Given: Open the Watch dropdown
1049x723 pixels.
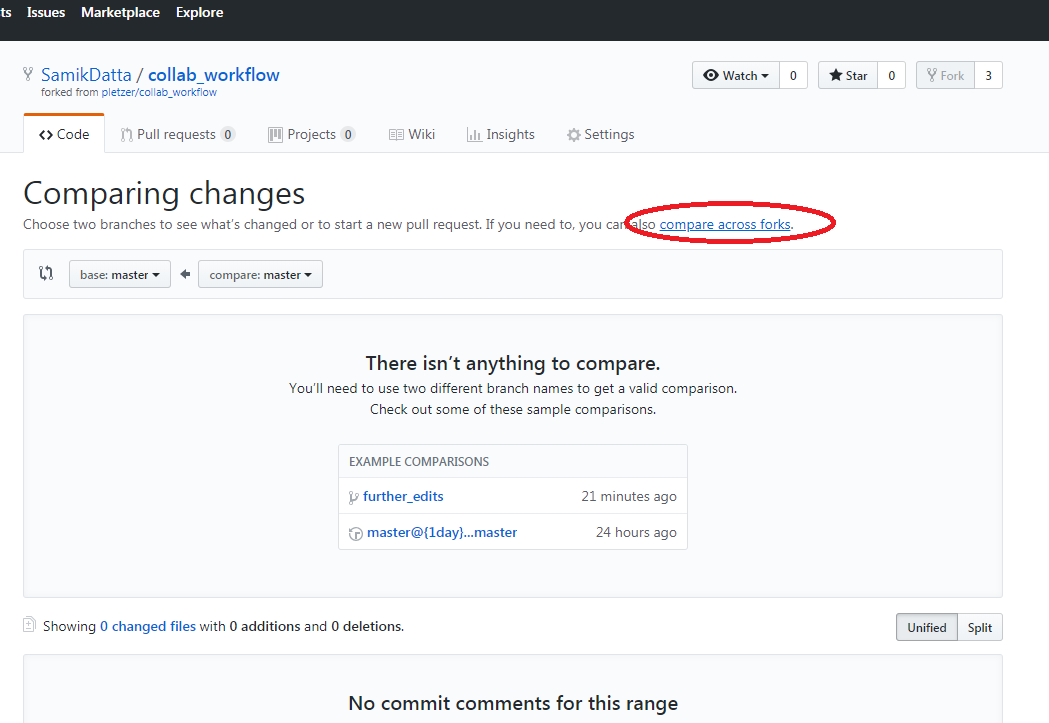Looking at the screenshot, I should [735, 76].
